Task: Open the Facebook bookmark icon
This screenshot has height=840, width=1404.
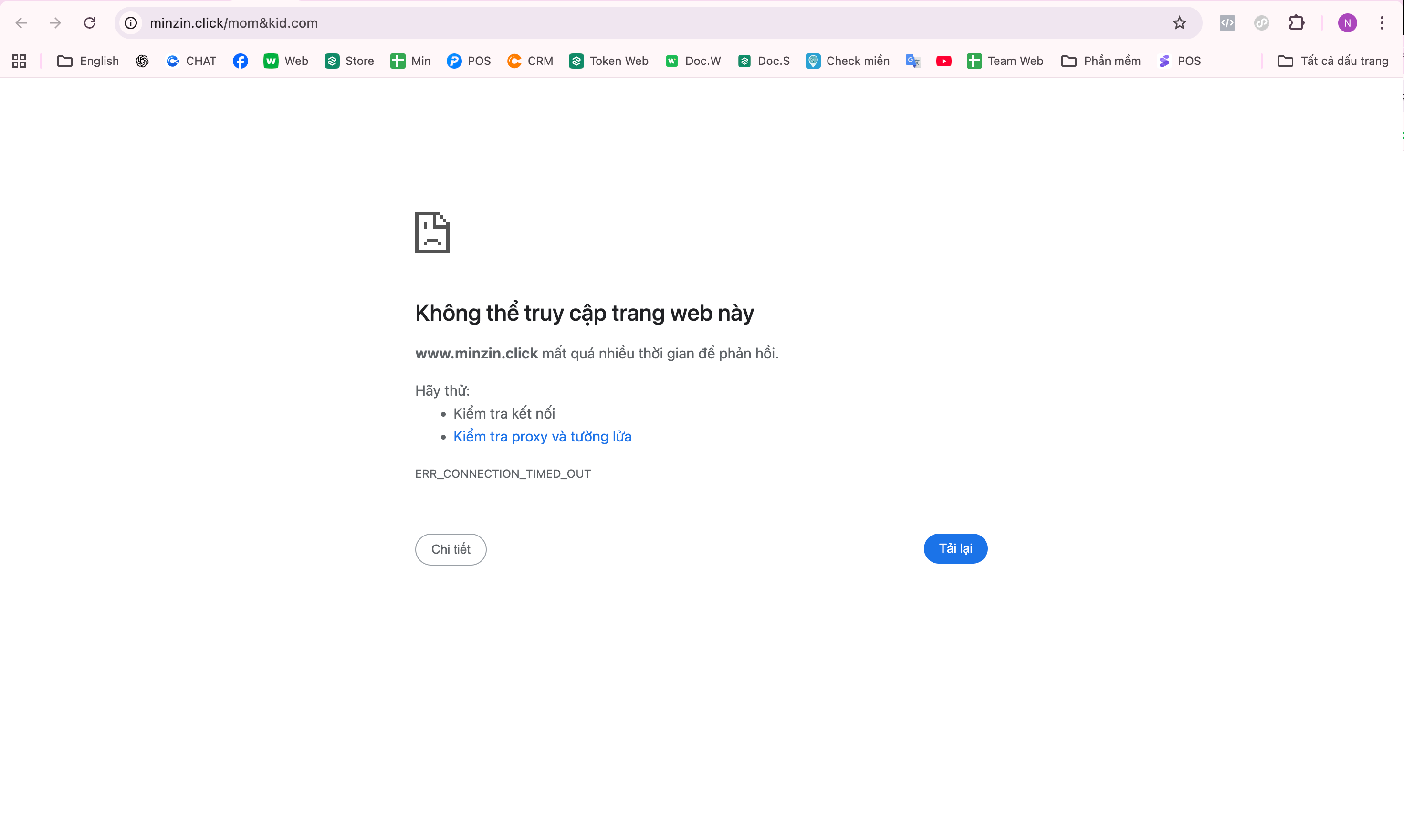Action: (x=240, y=61)
